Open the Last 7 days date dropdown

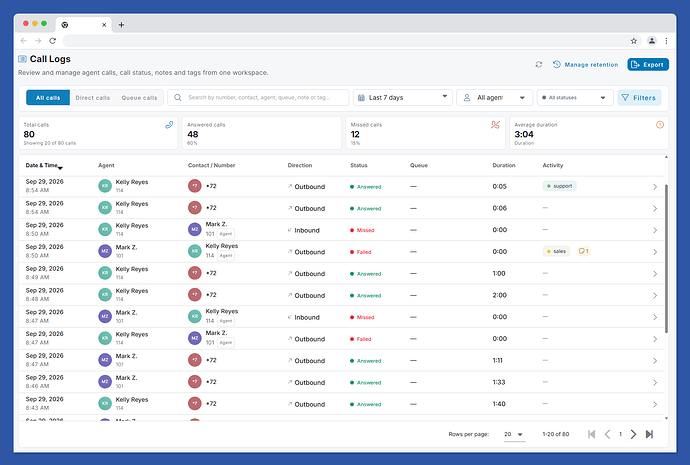402,97
